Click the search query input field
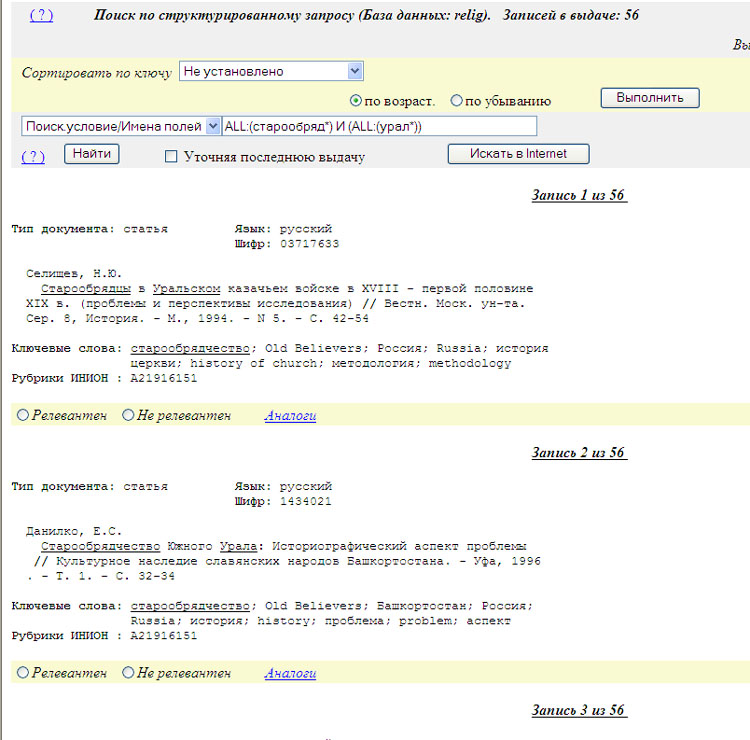The image size is (750, 740). 379,126
